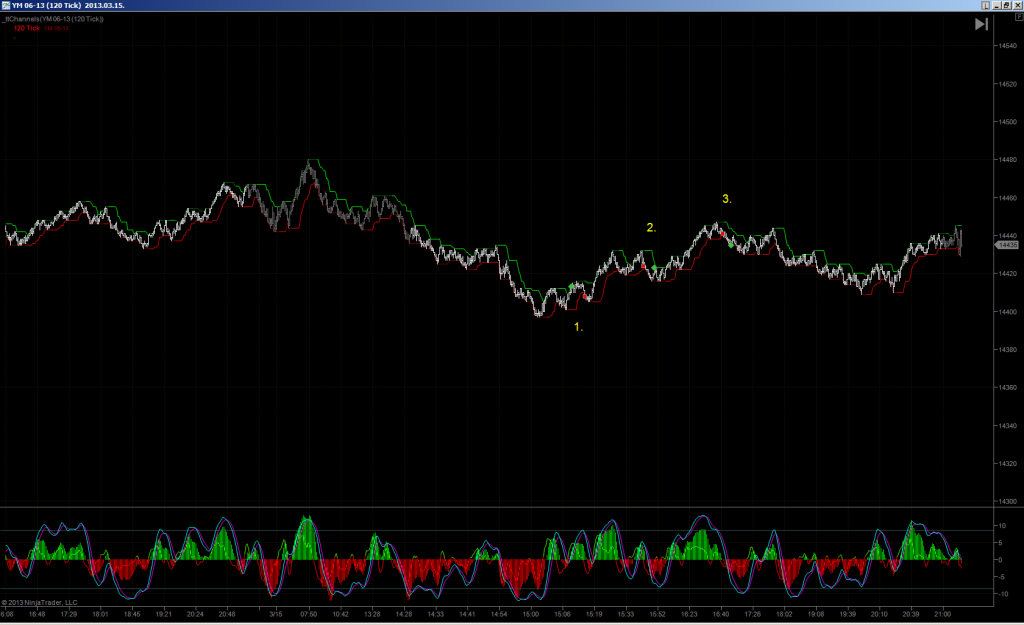Minimize the YM 06-13 chart window
Image resolution: width=1024 pixels, height=625 pixels.
click(x=997, y=5)
